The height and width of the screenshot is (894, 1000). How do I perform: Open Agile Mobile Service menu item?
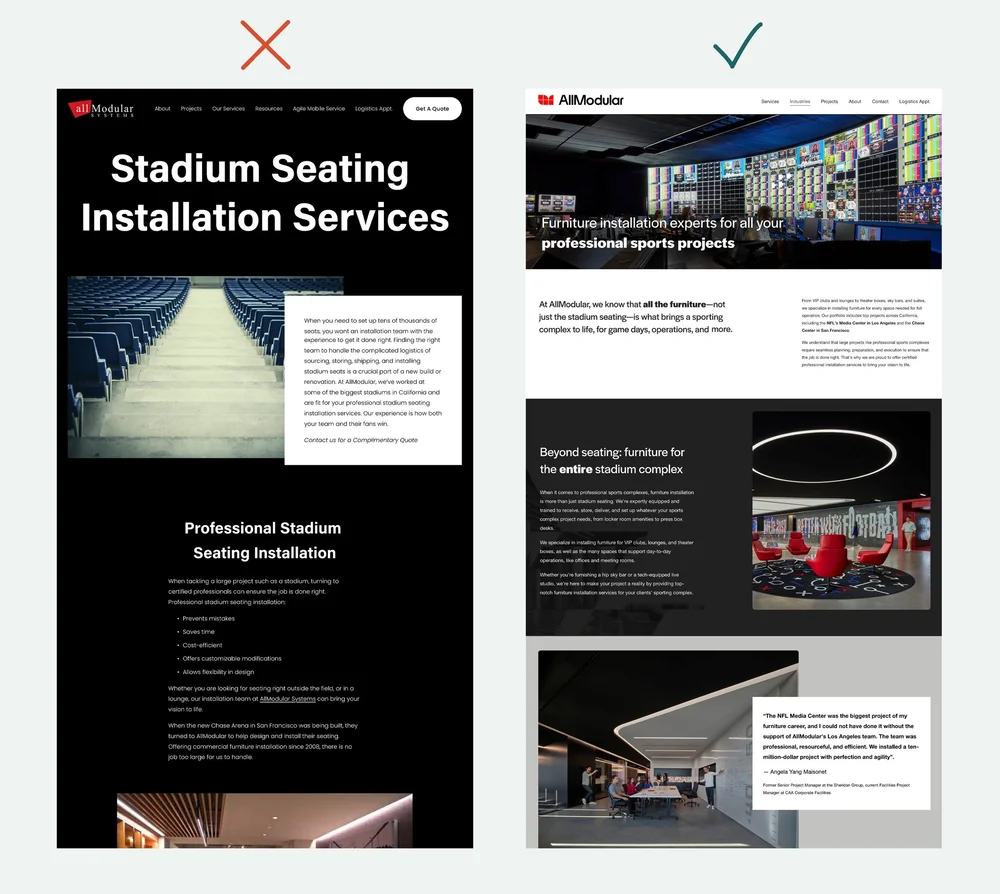[x=319, y=108]
